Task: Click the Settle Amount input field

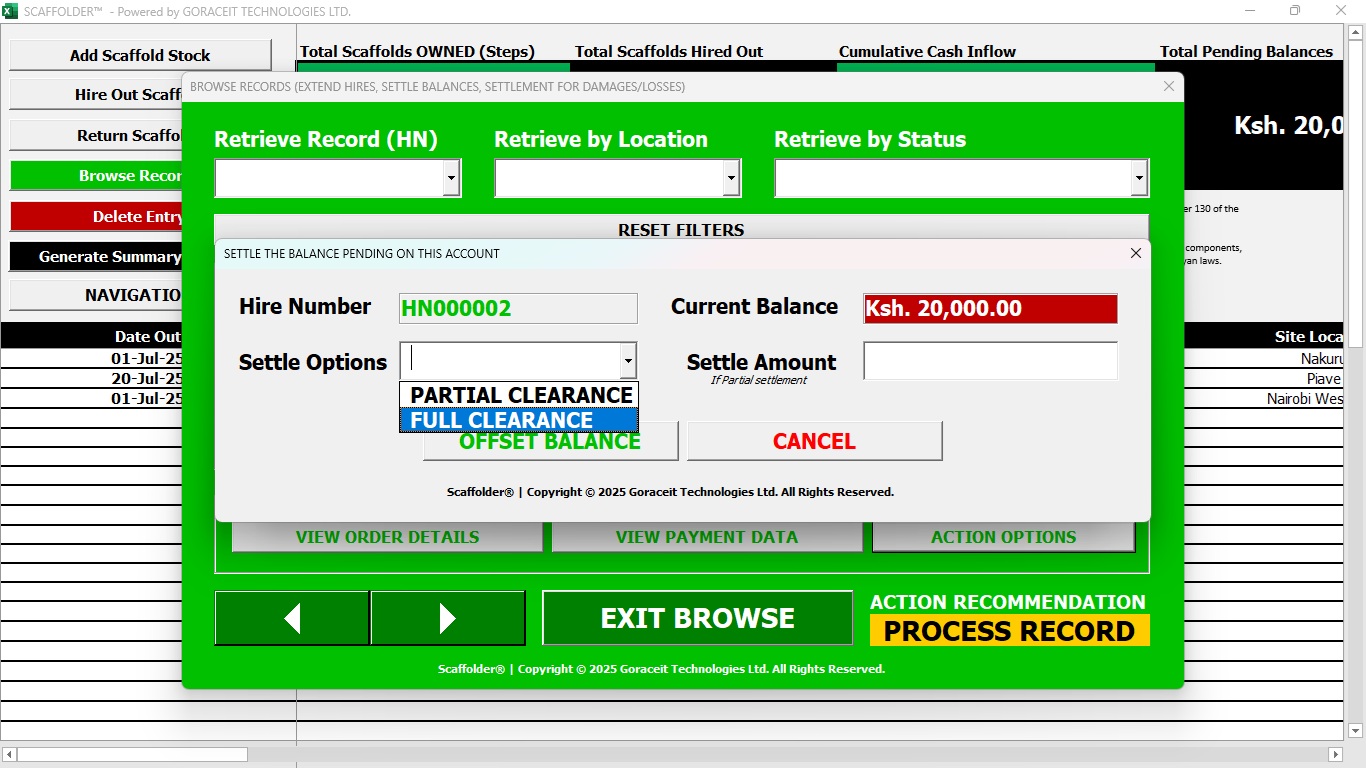Action: click(x=990, y=361)
